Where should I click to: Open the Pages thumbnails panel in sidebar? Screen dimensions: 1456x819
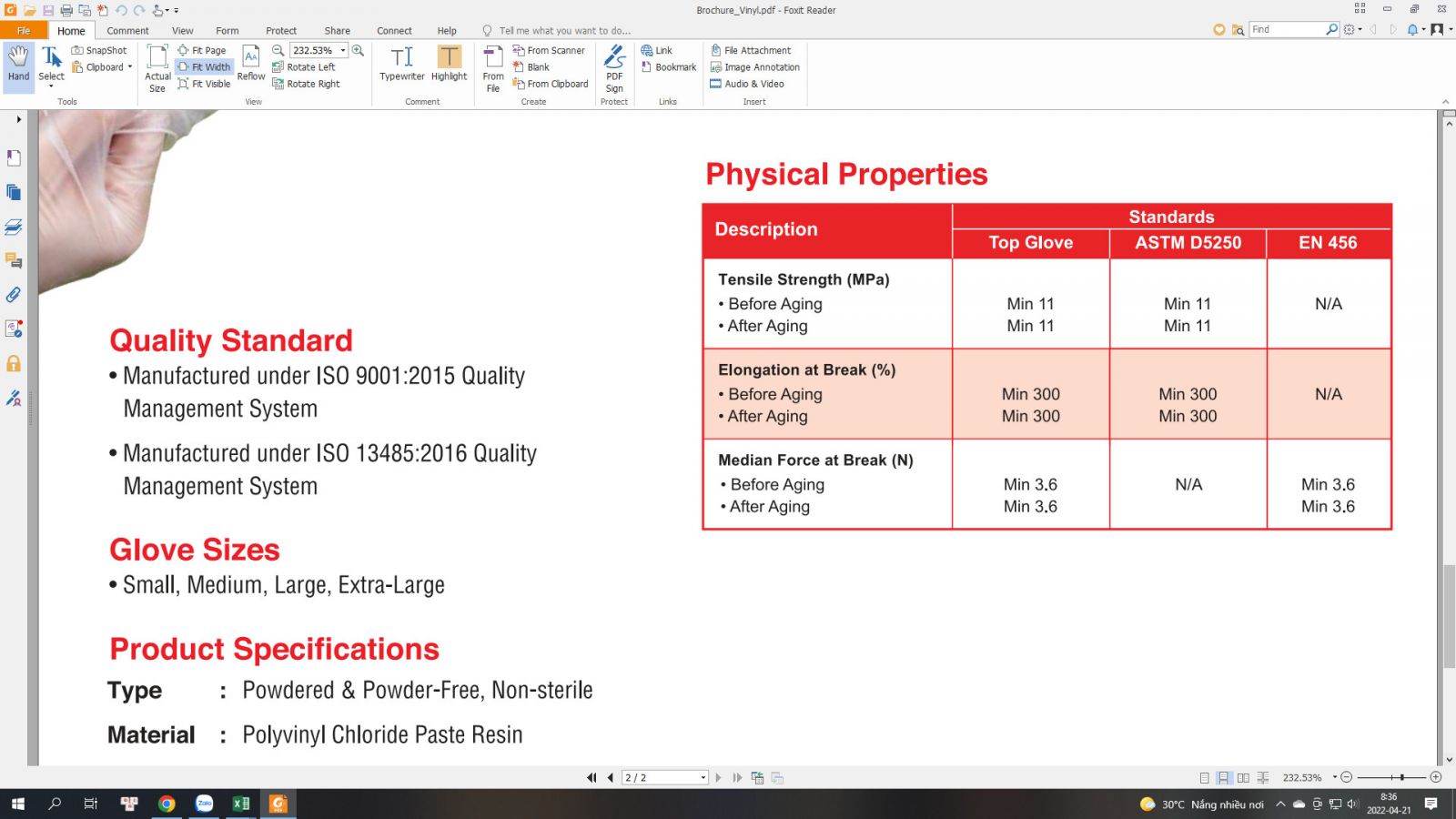coord(14,192)
